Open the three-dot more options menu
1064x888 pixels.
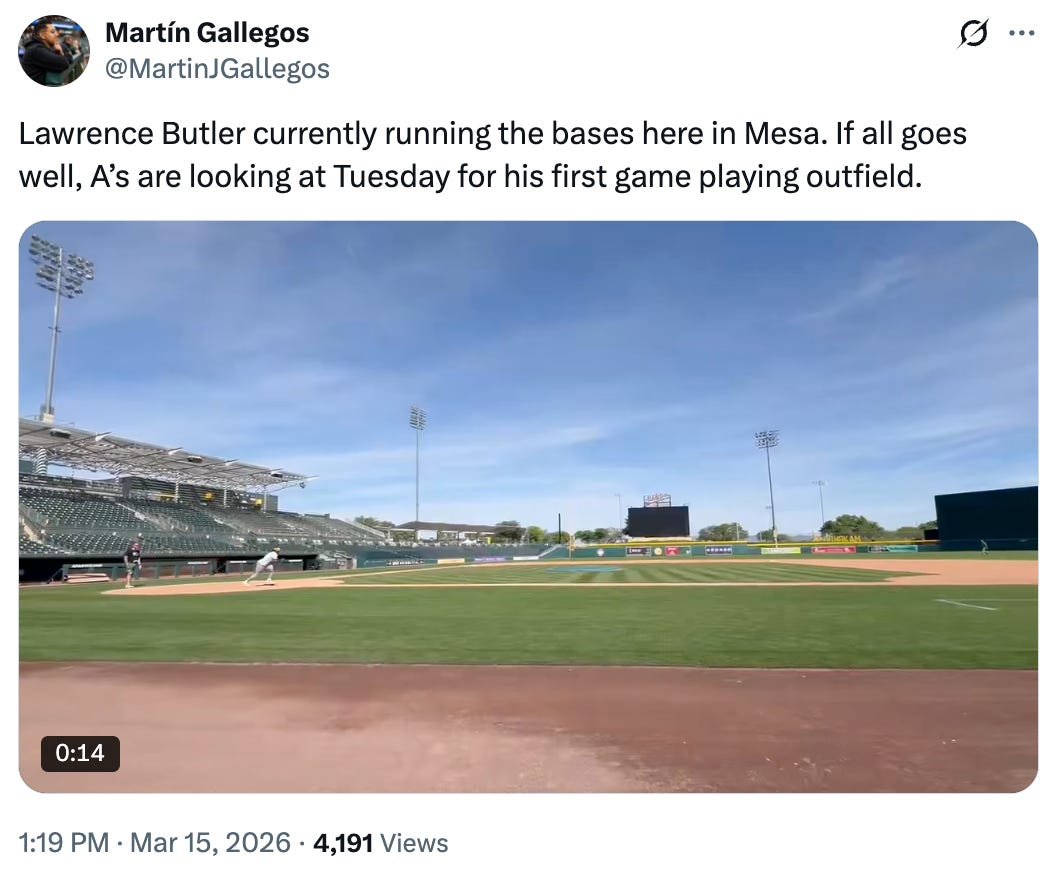(x=1021, y=33)
